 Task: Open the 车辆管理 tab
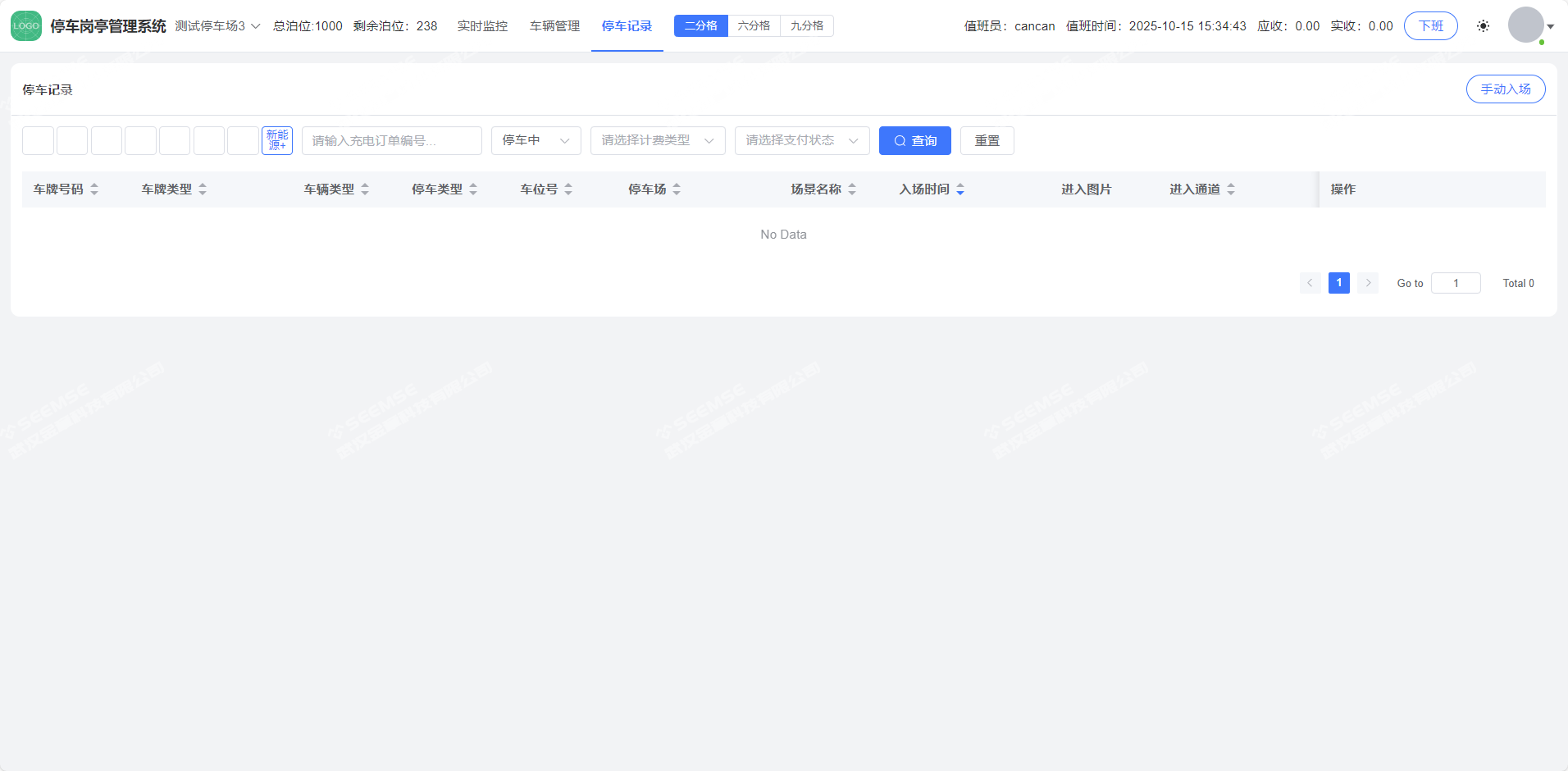554,26
